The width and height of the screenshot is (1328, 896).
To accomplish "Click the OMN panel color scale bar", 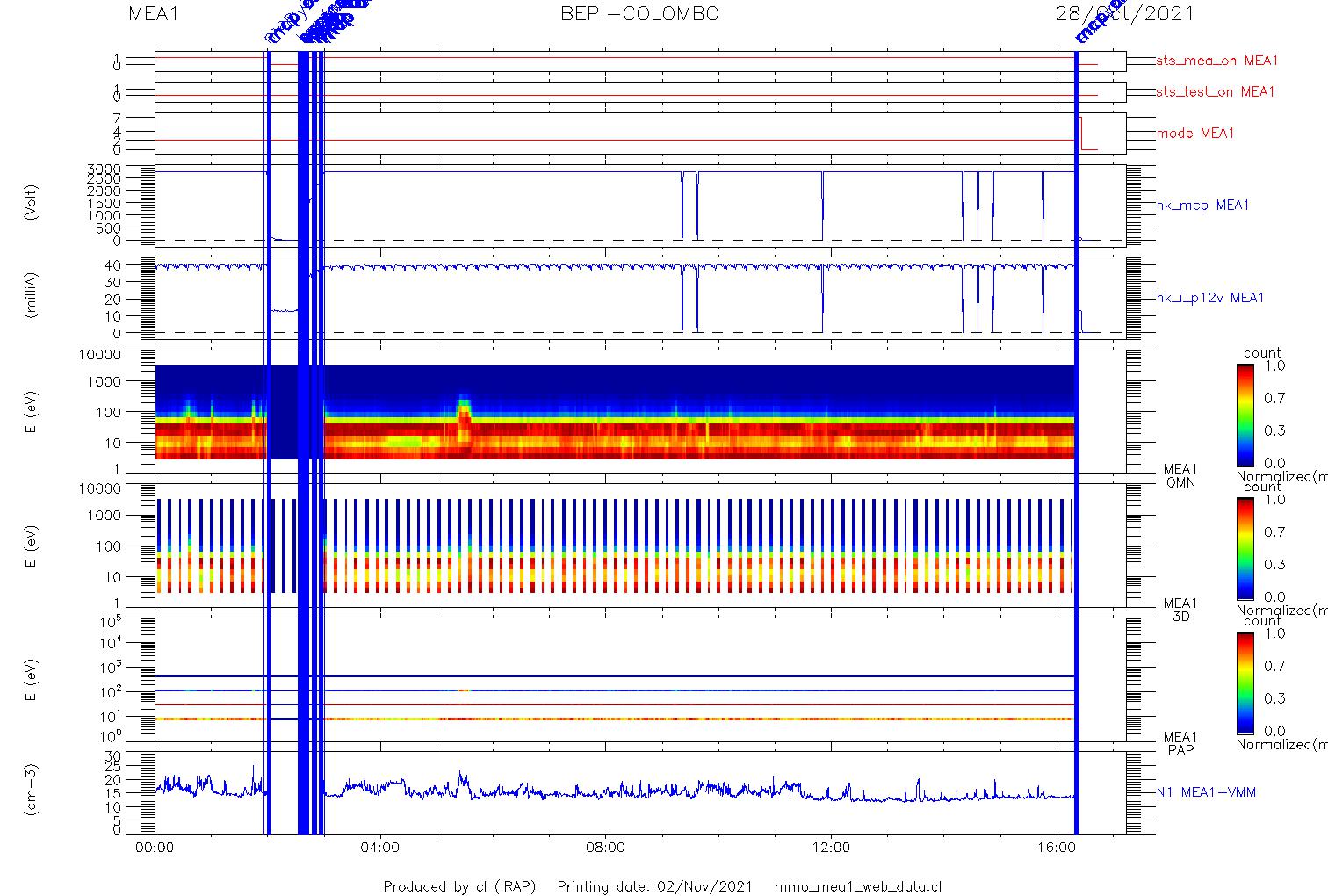I will point(1245,415).
